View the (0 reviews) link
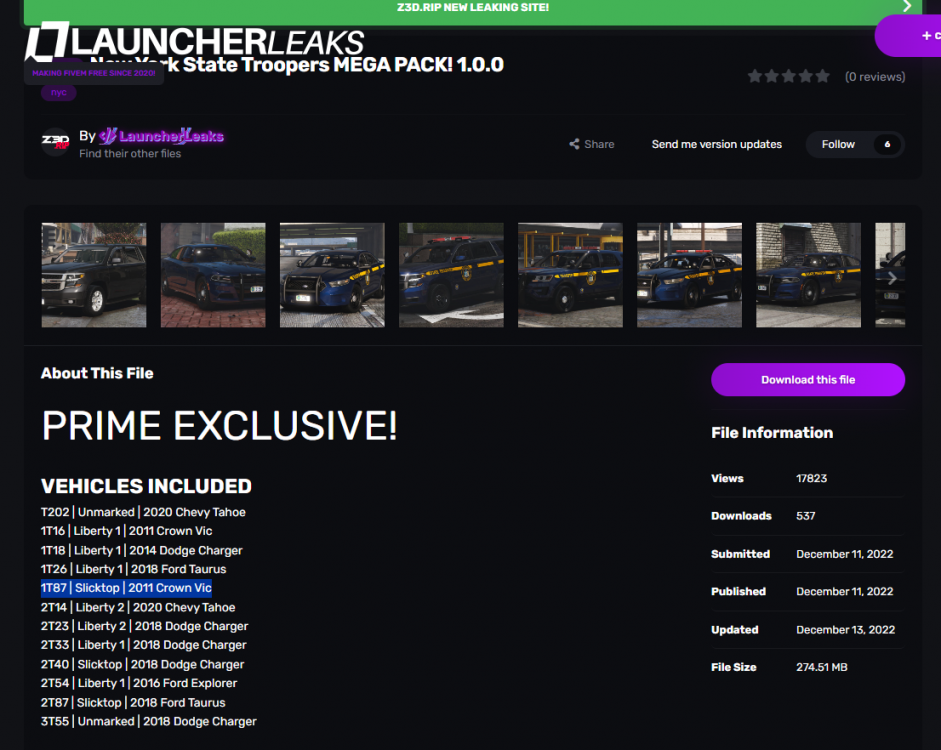The width and height of the screenshot is (941, 750). 874,77
